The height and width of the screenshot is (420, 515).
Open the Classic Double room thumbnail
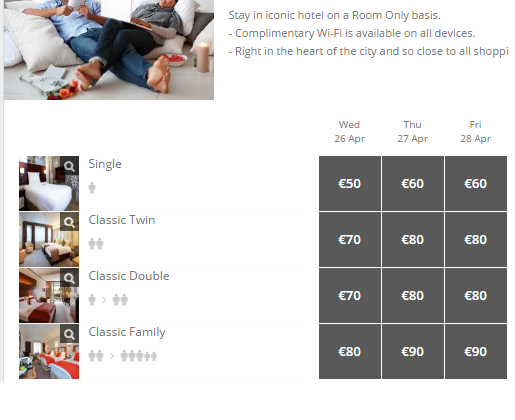click(x=49, y=295)
